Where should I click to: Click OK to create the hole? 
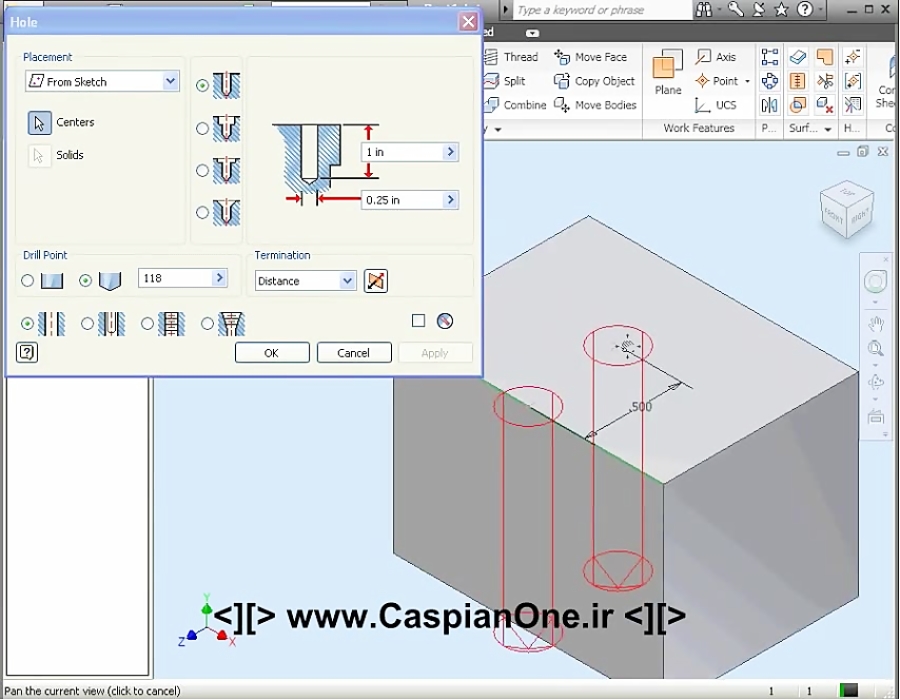[271, 352]
